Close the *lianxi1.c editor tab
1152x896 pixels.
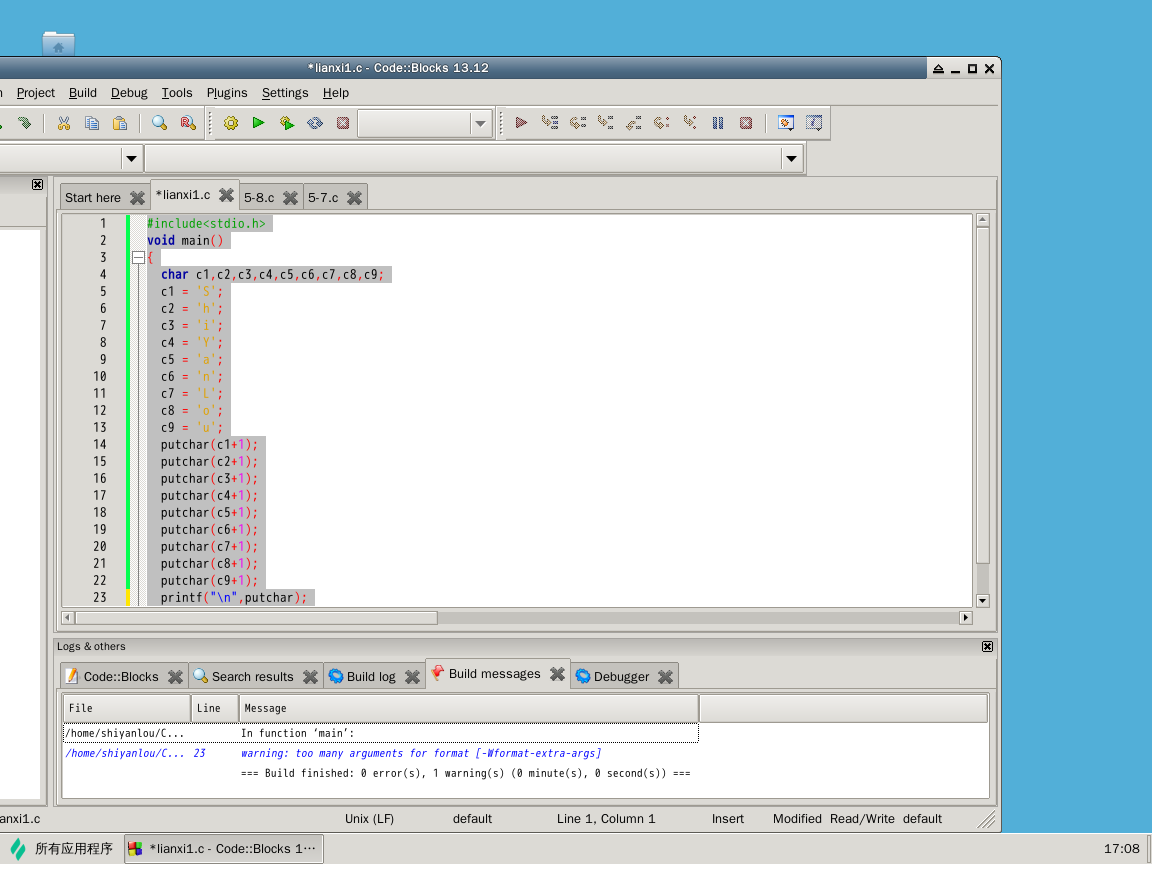click(226, 195)
